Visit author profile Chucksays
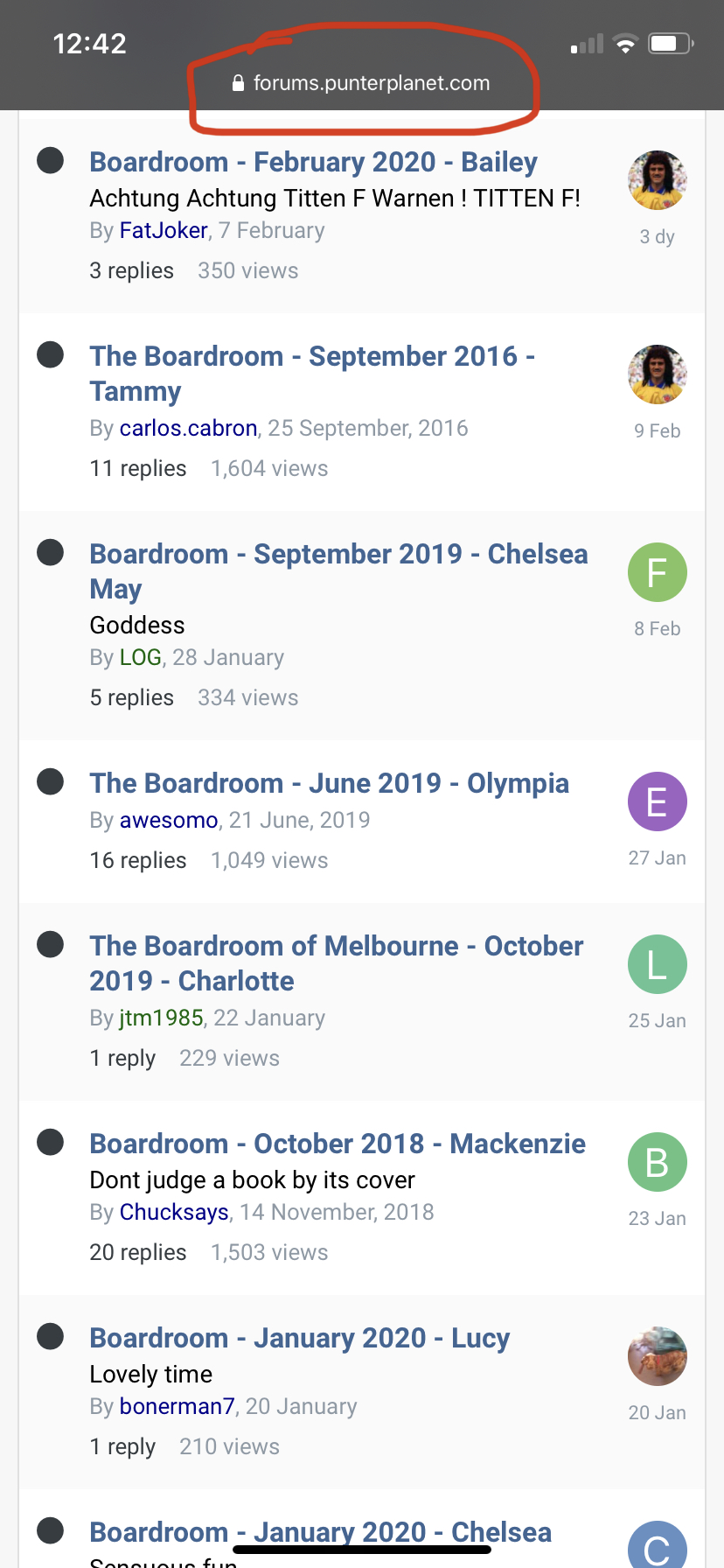This screenshot has height=1568, width=724. click(x=174, y=1212)
